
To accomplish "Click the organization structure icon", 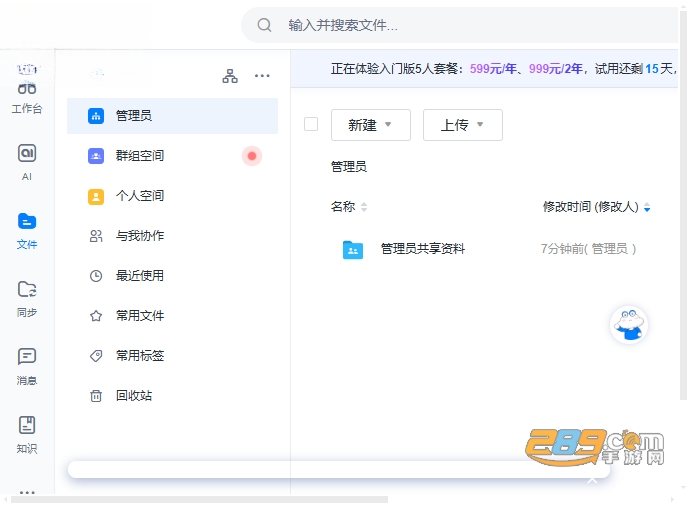I will (x=230, y=76).
